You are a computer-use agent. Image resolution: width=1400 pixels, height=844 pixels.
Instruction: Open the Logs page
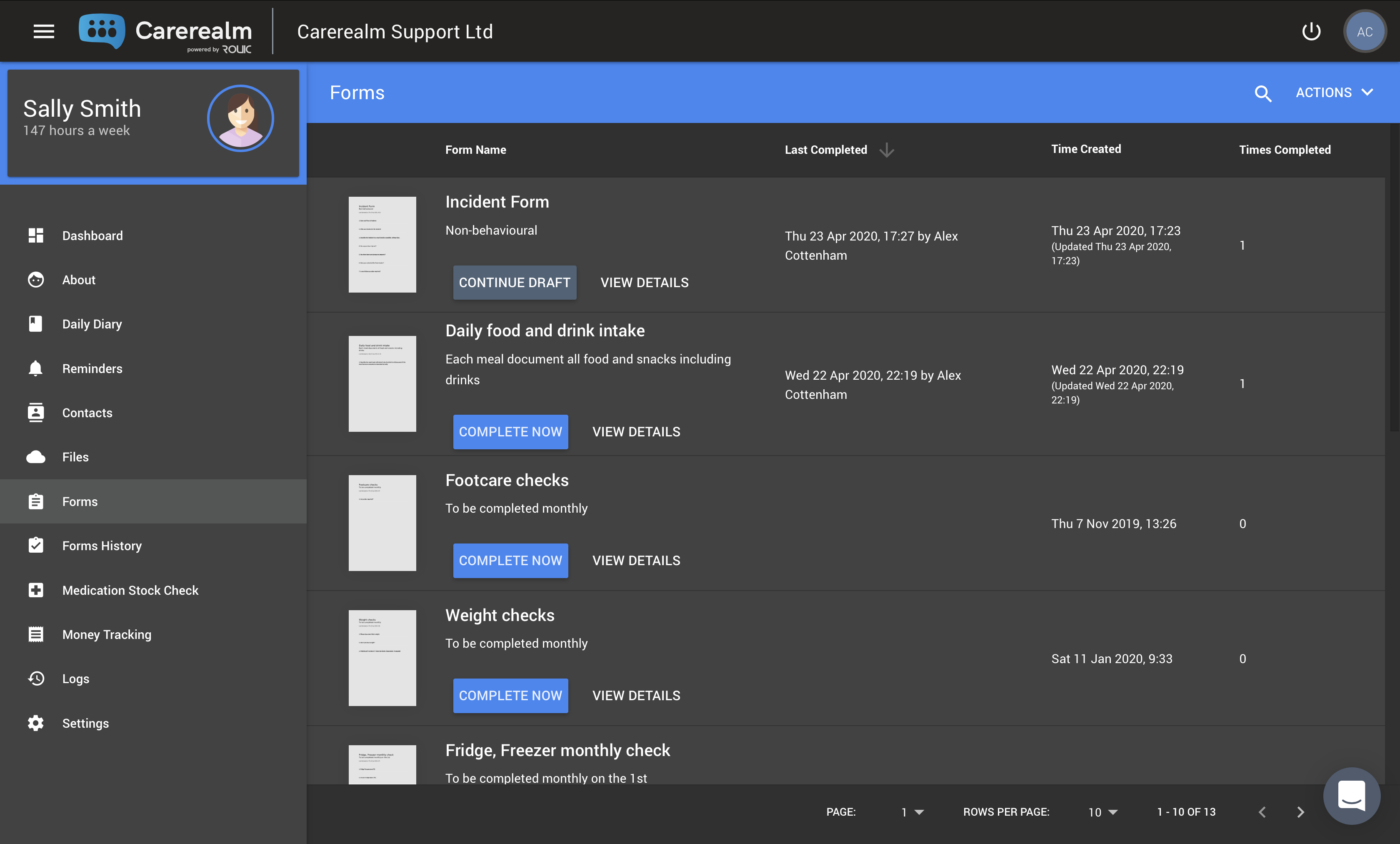(153, 679)
